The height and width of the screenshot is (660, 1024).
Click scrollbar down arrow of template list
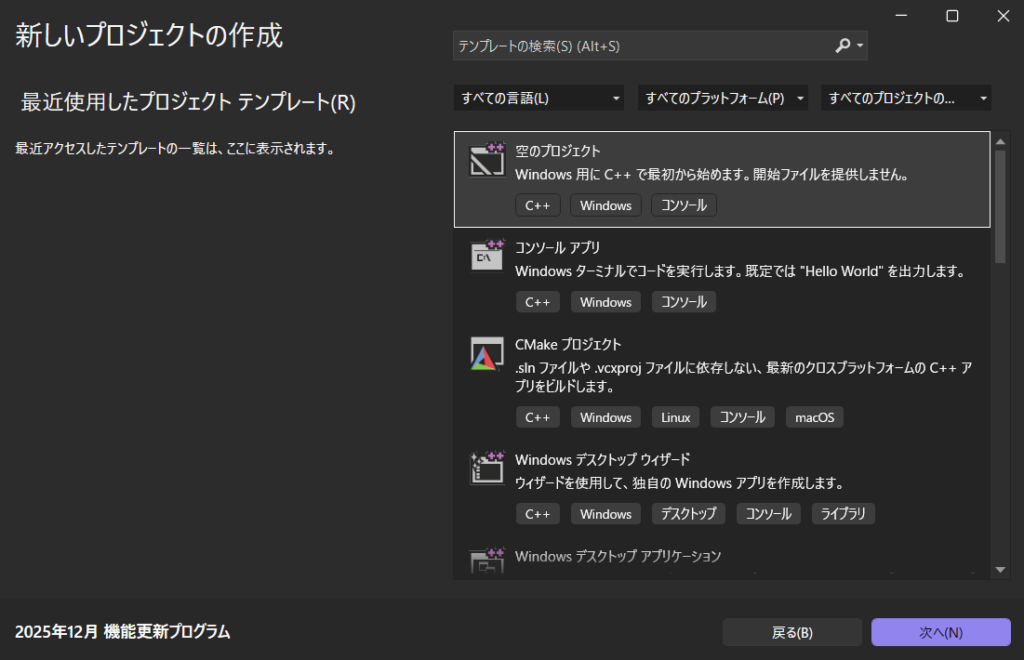1000,570
